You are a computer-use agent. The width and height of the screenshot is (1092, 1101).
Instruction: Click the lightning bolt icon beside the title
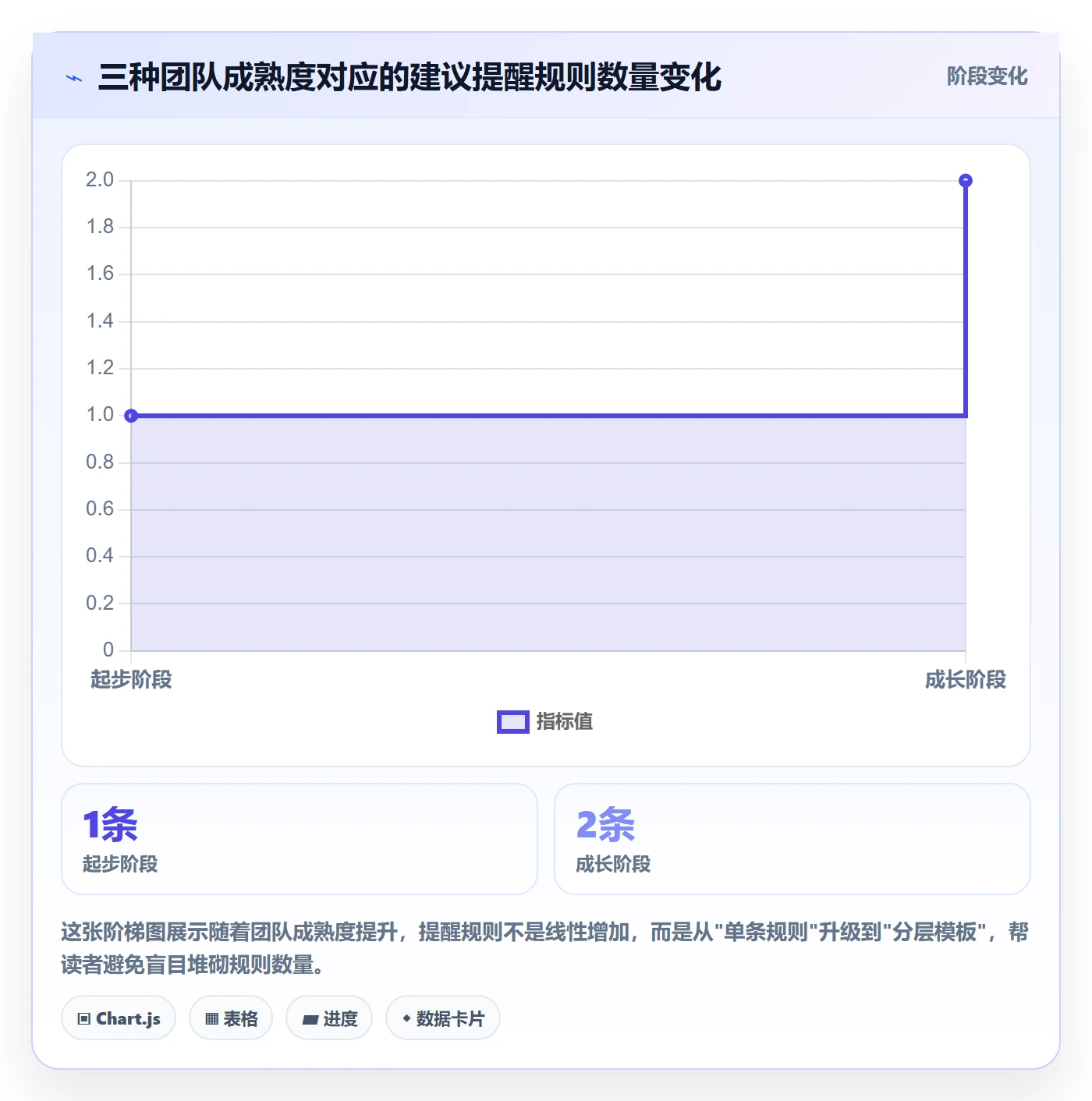tap(74, 78)
